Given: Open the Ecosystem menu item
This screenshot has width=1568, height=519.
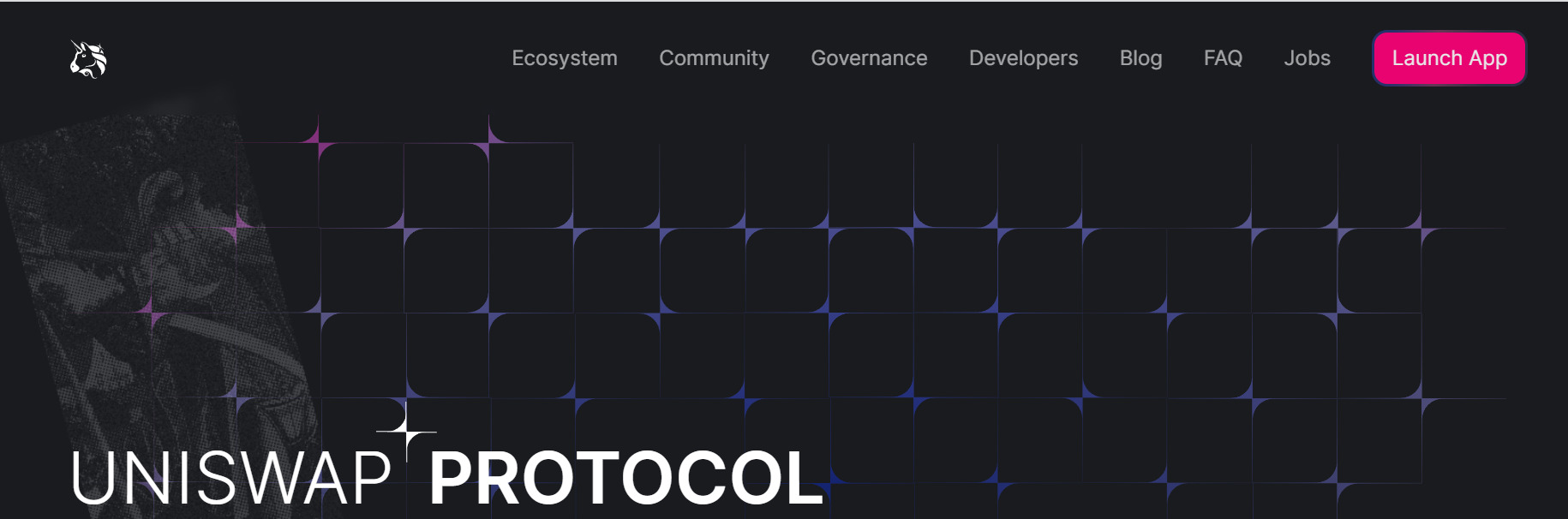Looking at the screenshot, I should click(x=565, y=58).
